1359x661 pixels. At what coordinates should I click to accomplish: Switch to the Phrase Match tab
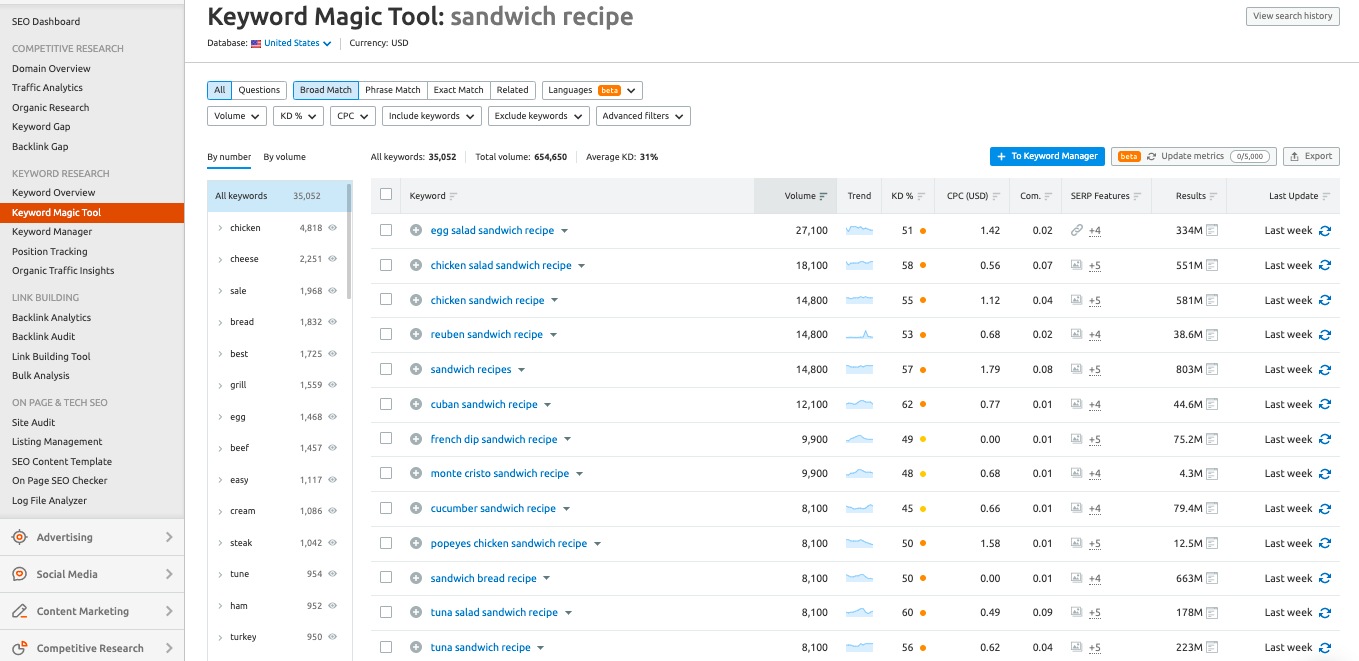coord(392,90)
